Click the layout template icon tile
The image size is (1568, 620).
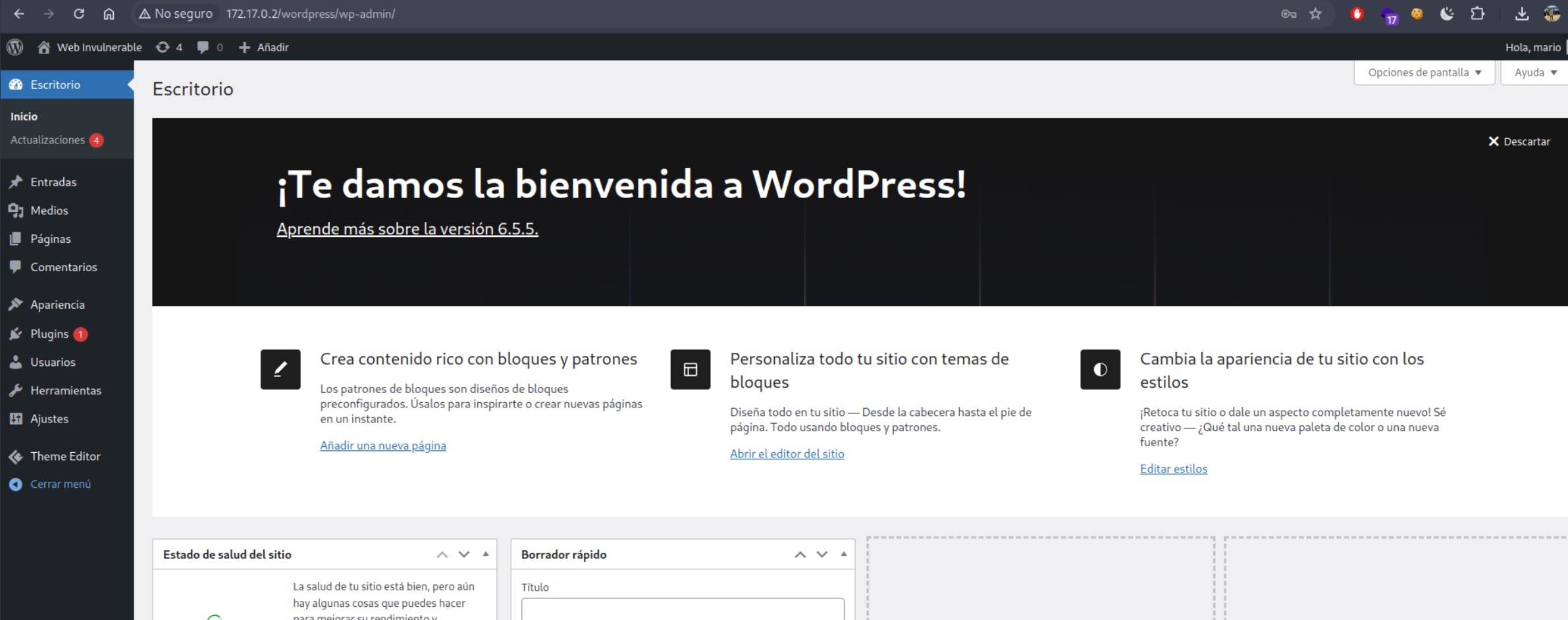(x=691, y=369)
